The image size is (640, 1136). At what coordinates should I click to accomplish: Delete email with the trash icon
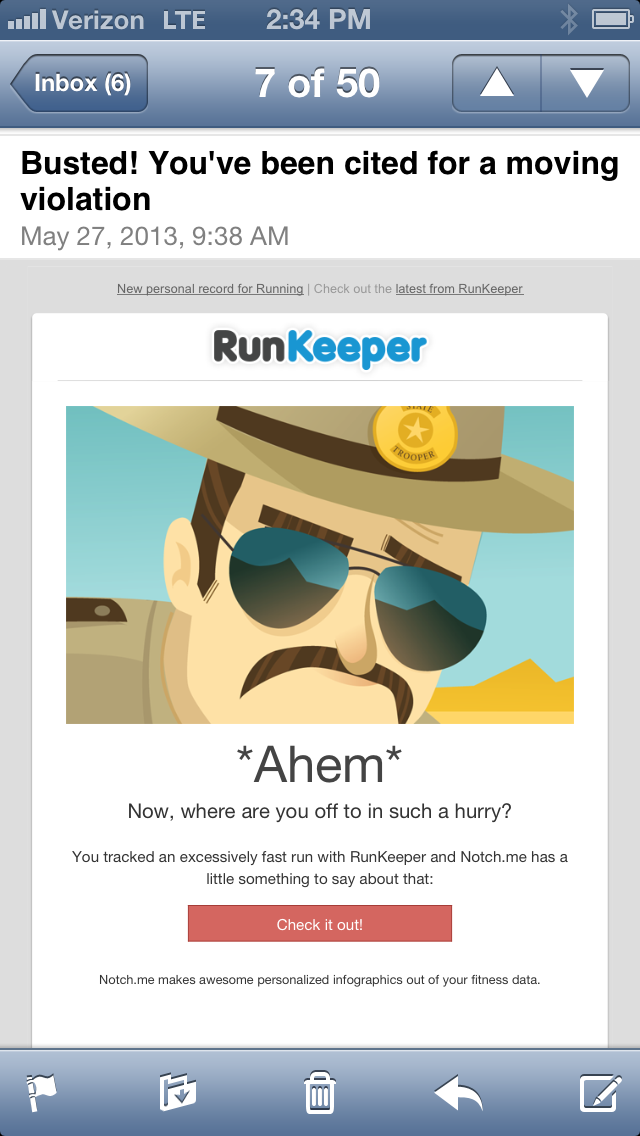coord(320,1093)
